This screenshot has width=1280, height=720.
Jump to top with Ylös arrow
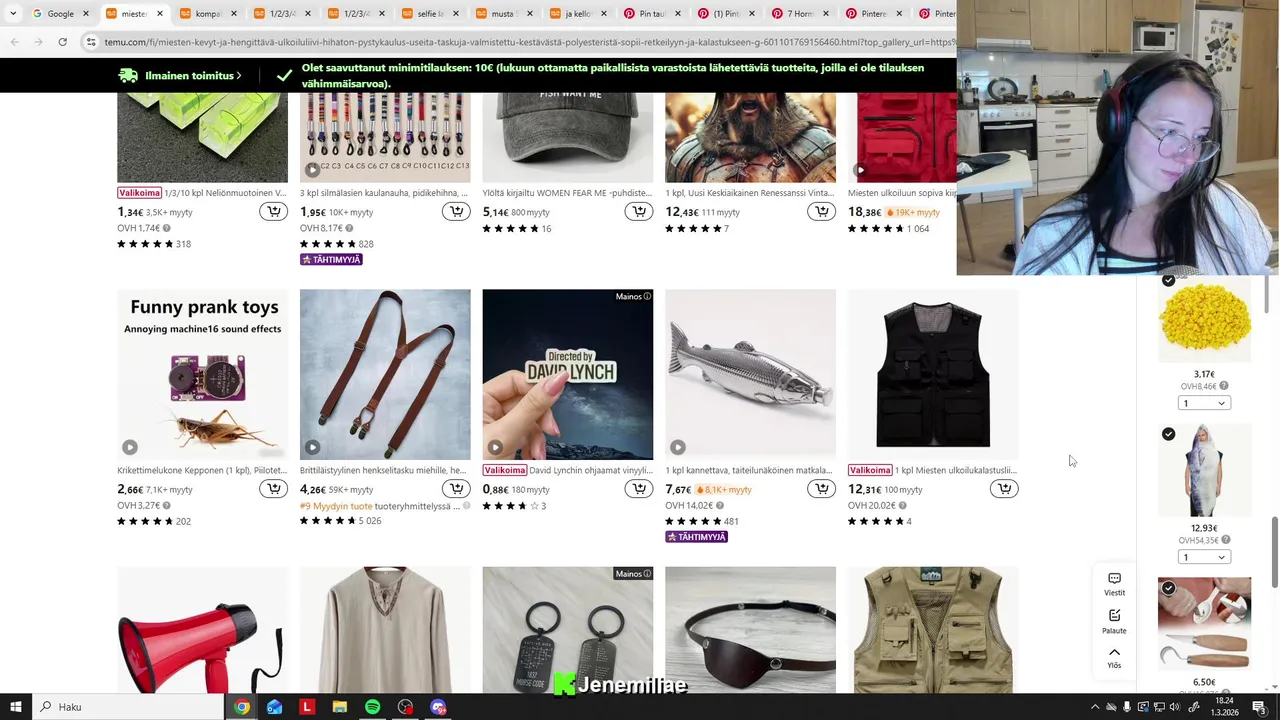[1114, 657]
